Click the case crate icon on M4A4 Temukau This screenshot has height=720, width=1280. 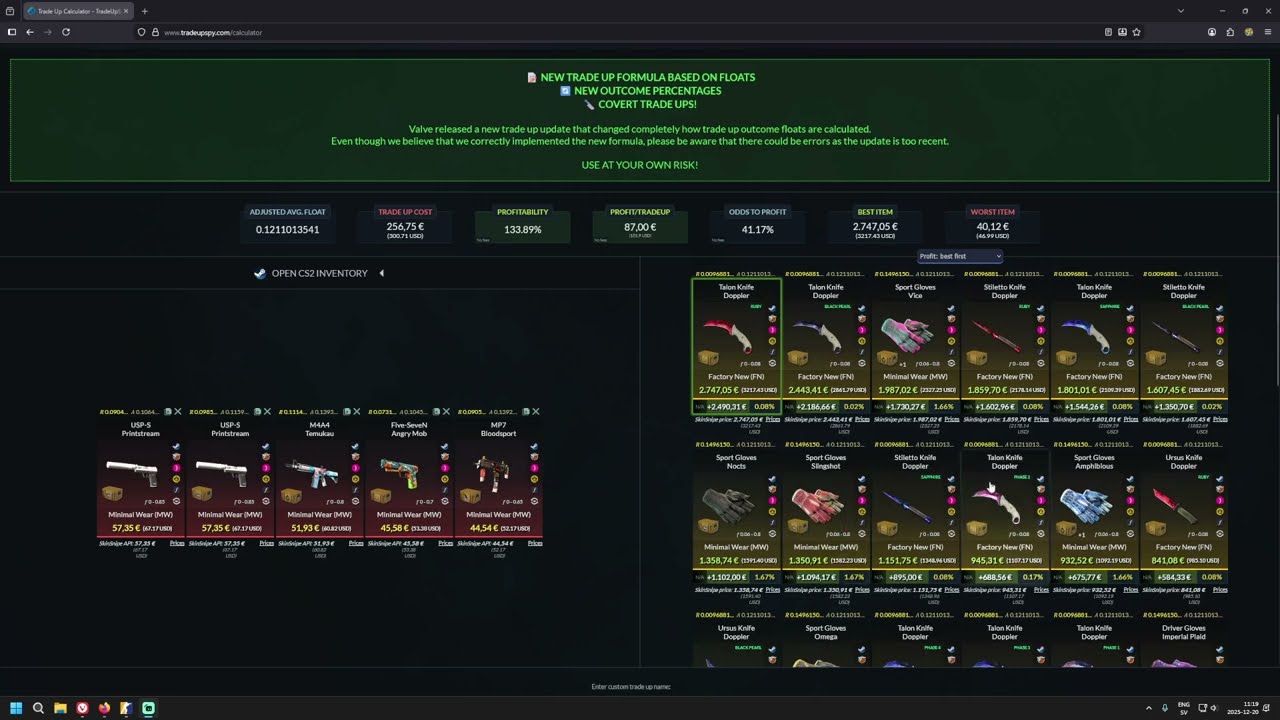[x=291, y=496]
